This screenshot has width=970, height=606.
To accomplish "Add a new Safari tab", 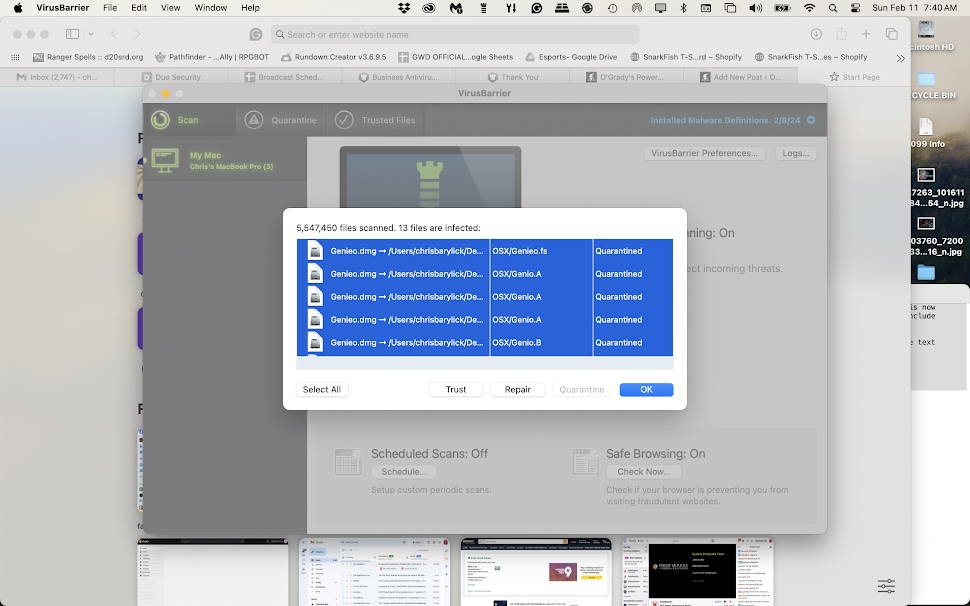I will pos(866,34).
